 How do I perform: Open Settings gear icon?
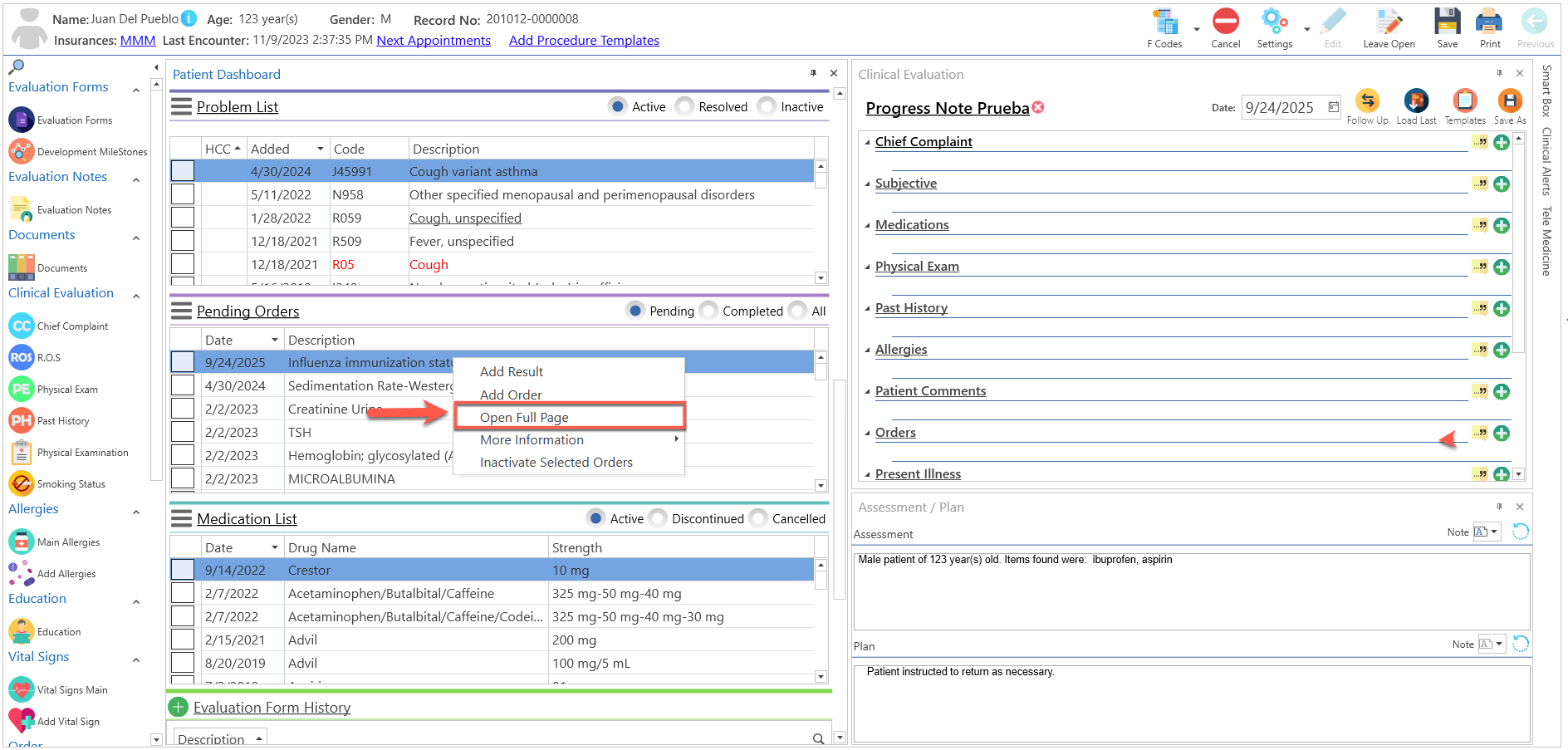click(1274, 22)
